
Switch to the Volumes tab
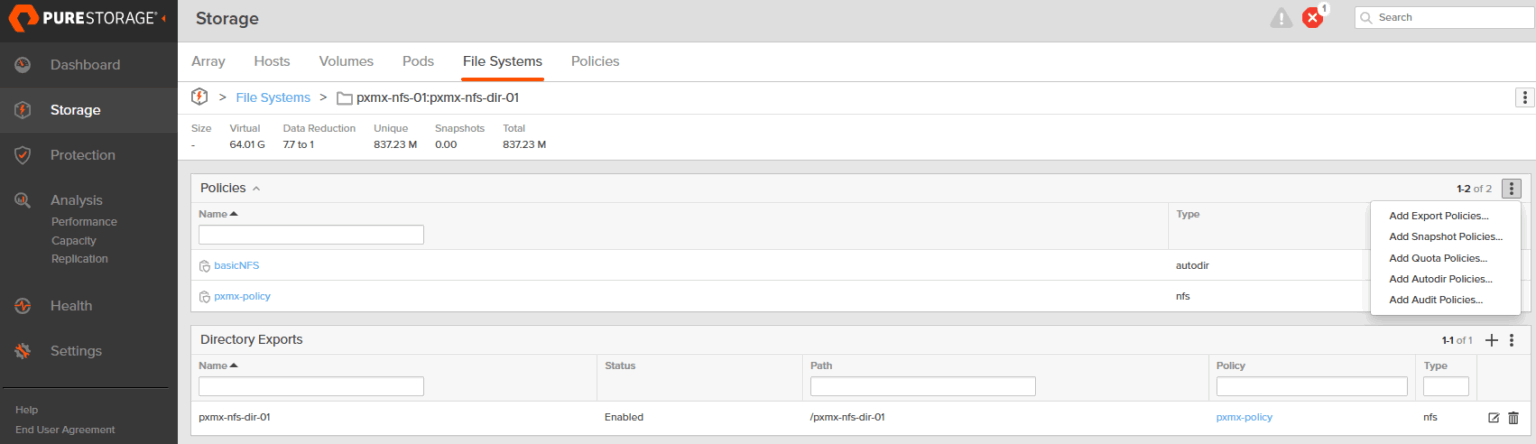(346, 61)
